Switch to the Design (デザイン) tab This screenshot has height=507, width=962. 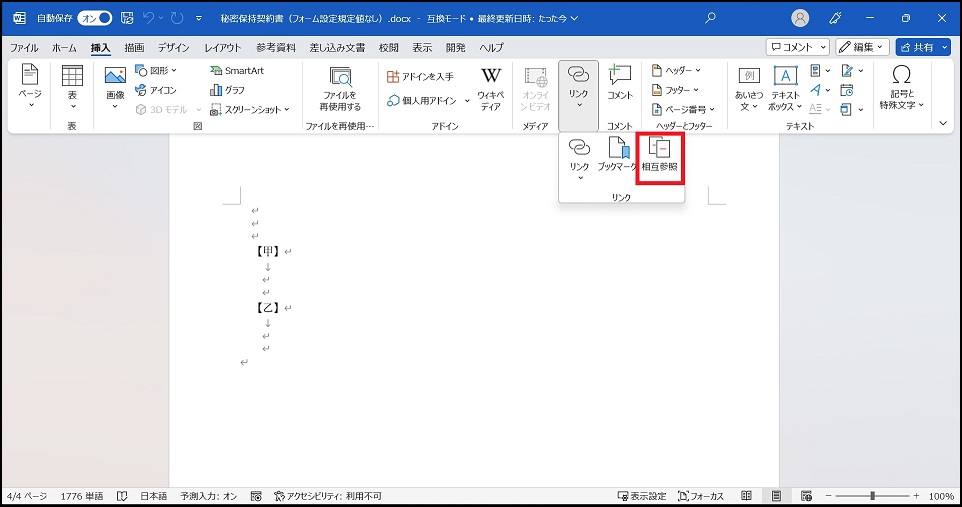pos(174,47)
